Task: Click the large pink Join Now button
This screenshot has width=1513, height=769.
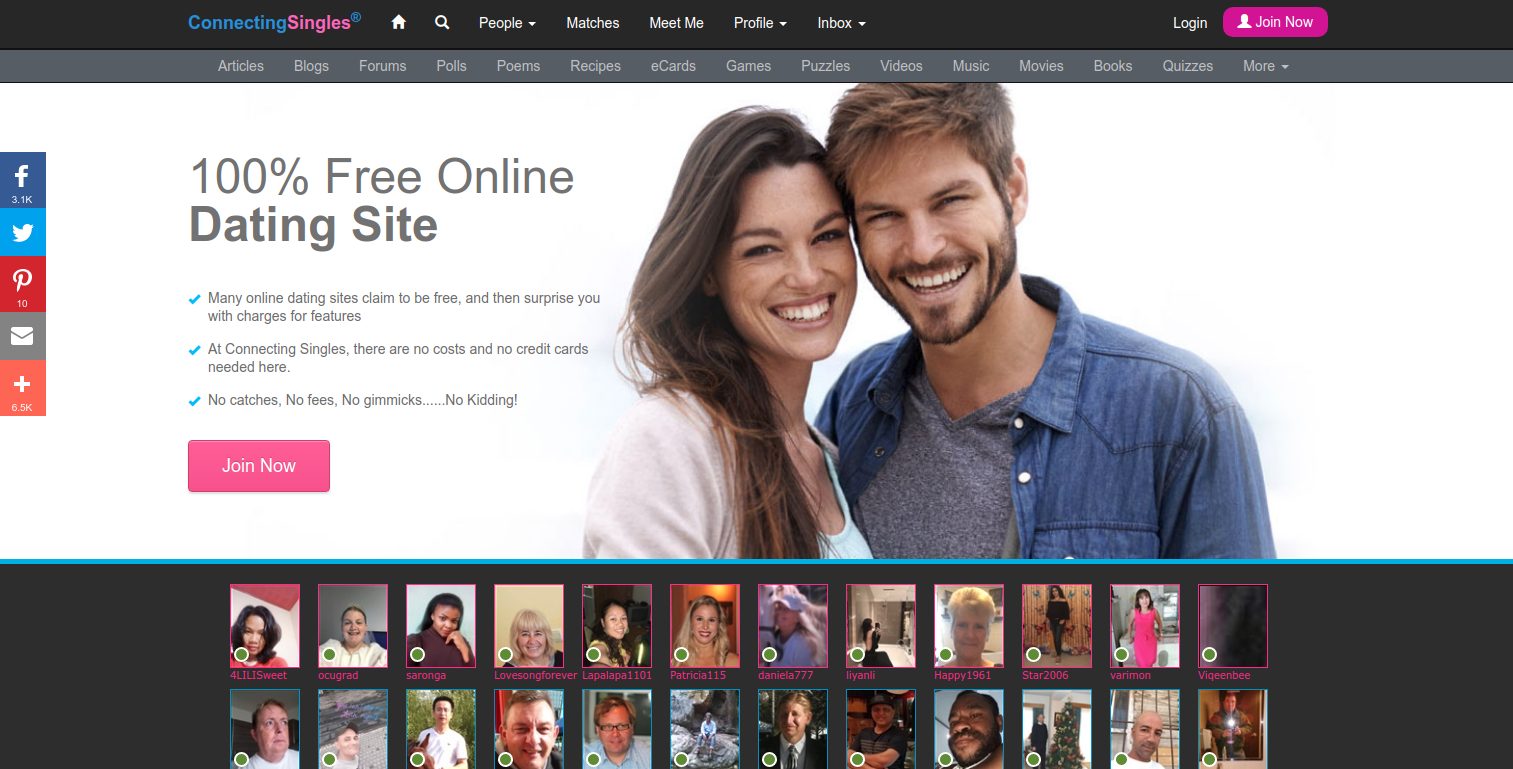Action: 259,466
